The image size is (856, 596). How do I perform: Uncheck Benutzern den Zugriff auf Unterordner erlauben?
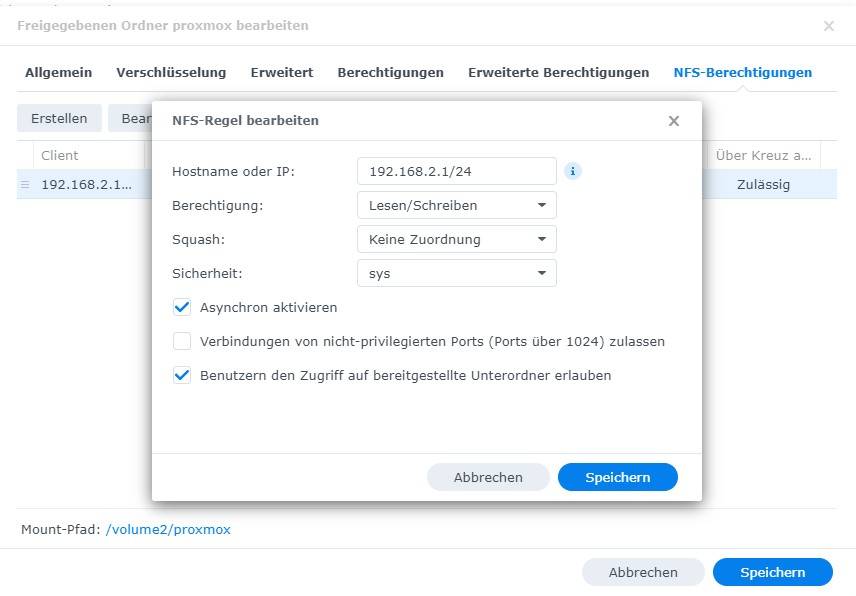[x=182, y=375]
